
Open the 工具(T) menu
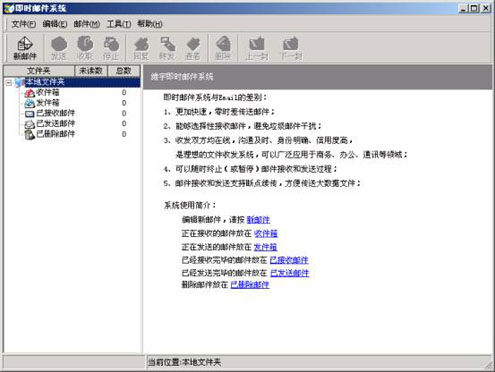click(x=119, y=24)
